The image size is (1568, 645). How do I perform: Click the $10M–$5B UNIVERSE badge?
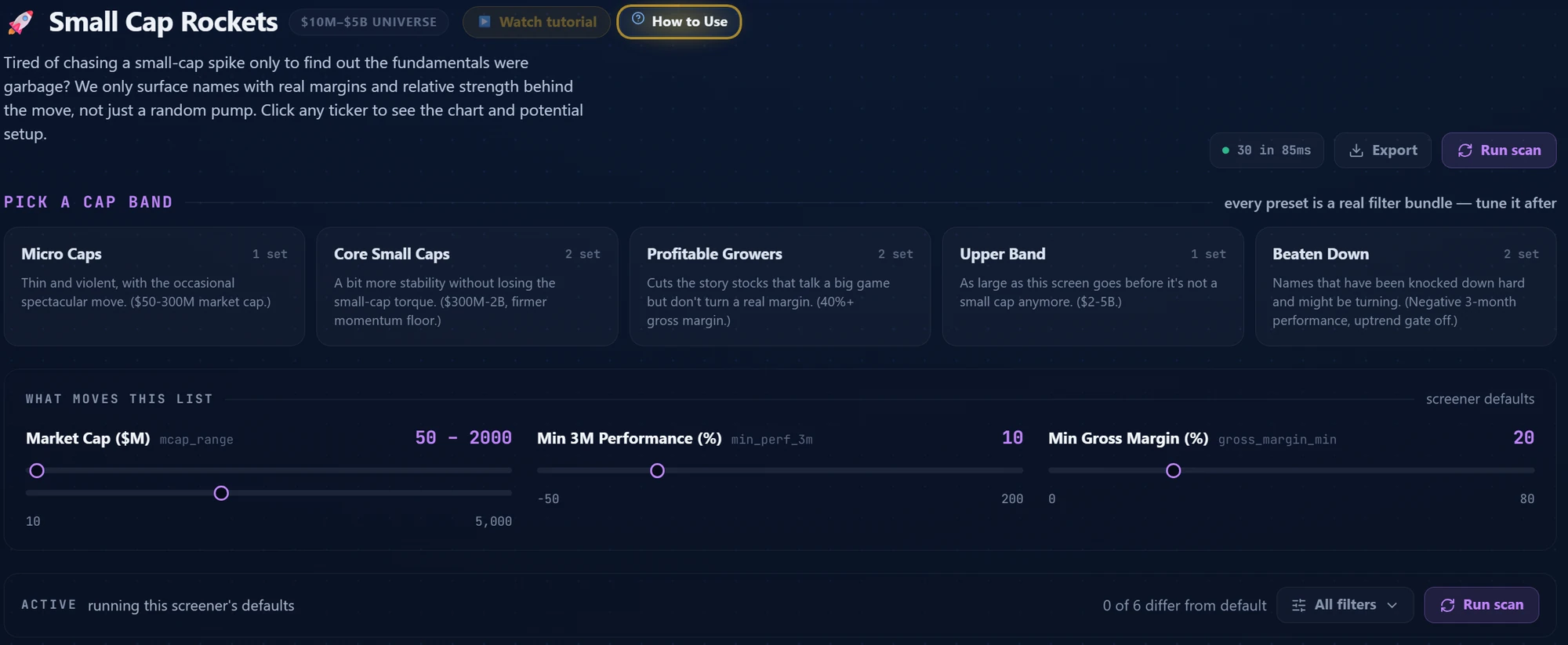pos(368,22)
